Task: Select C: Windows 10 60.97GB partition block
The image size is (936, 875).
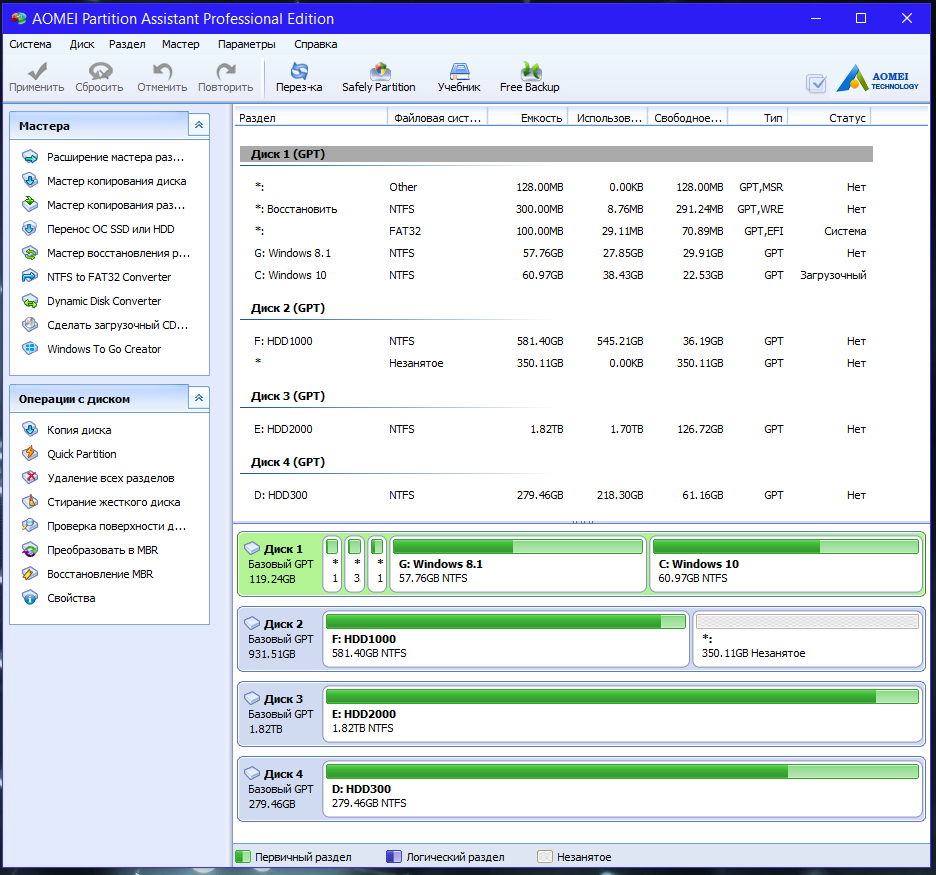Action: click(786, 564)
